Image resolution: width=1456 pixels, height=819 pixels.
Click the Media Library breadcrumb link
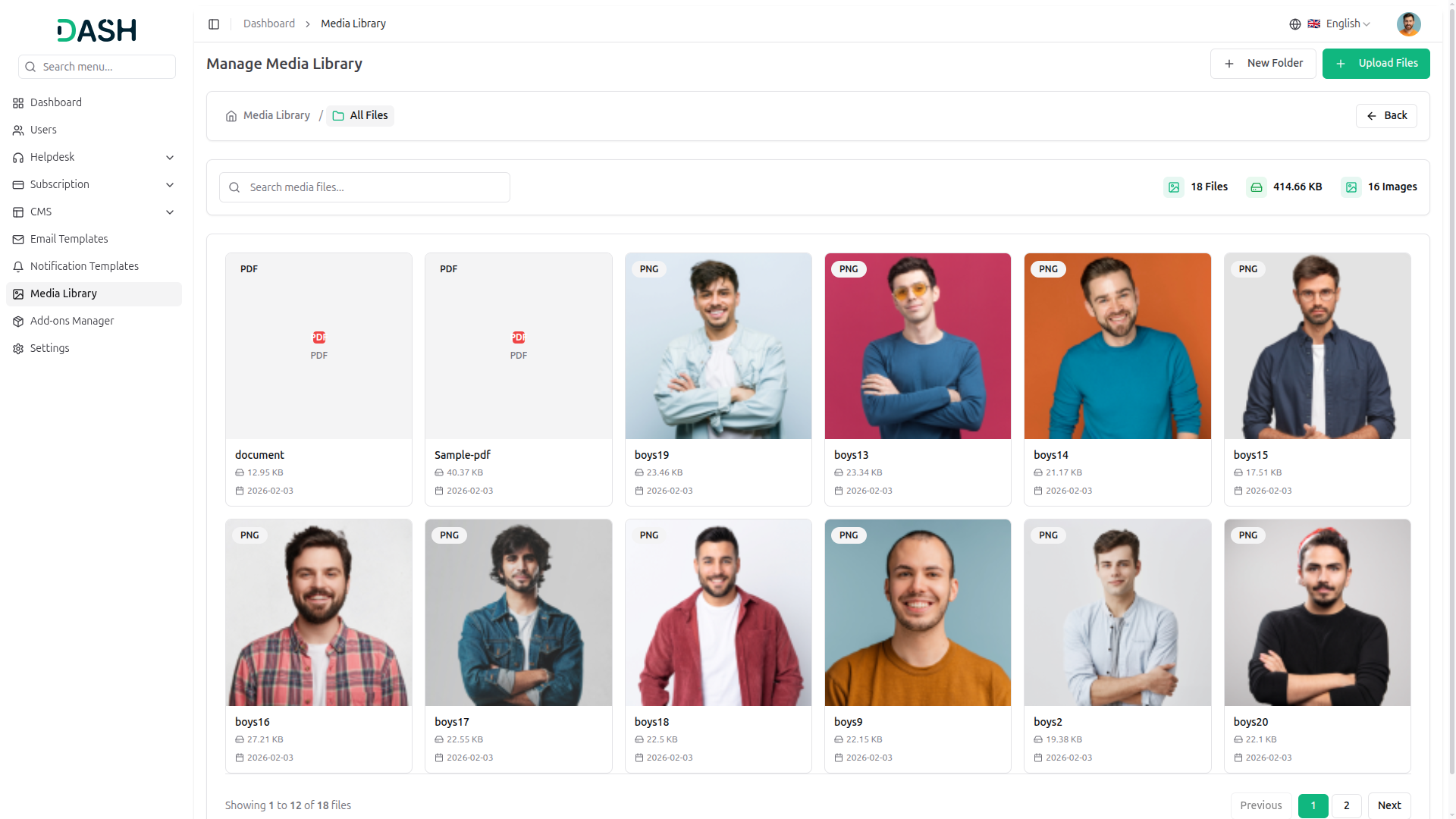click(277, 116)
